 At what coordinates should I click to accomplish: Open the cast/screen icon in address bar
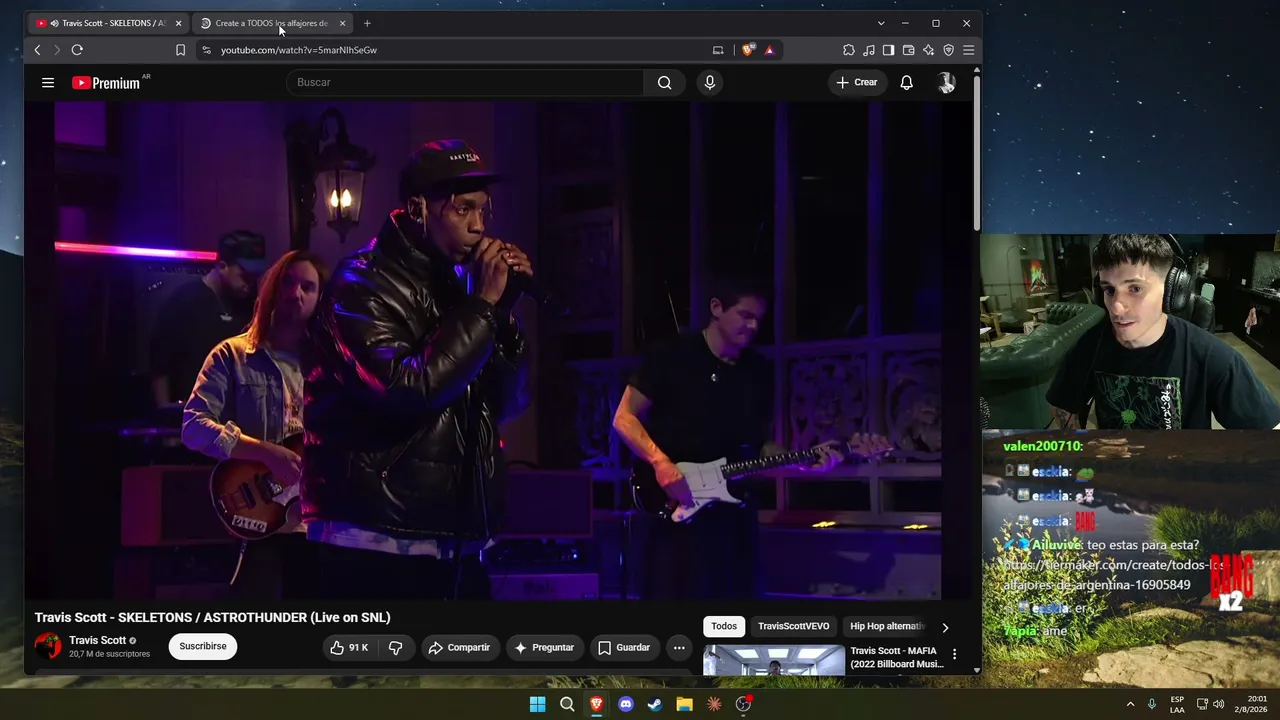coord(718,50)
